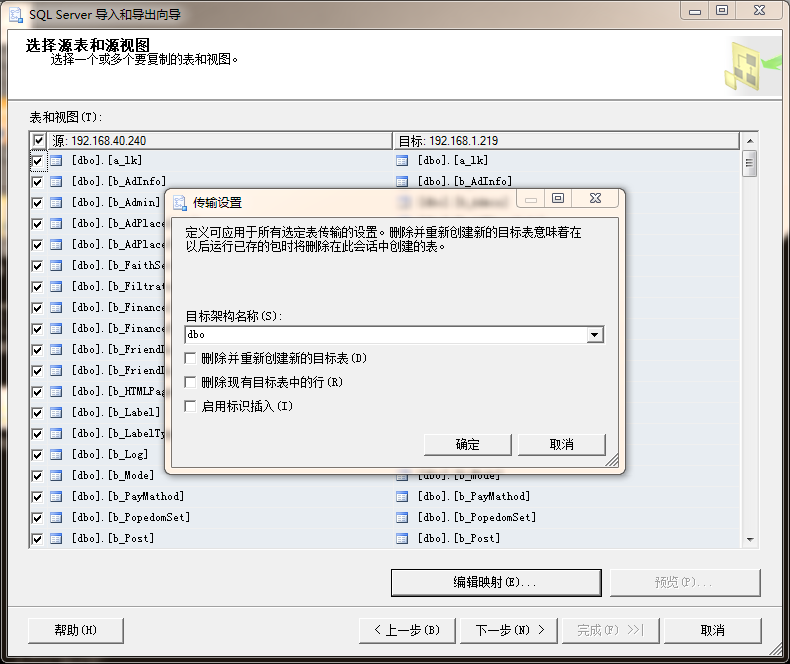
Task: Click the table icon beside source [dbo].[b_AdInfo]
Action: 56,182
